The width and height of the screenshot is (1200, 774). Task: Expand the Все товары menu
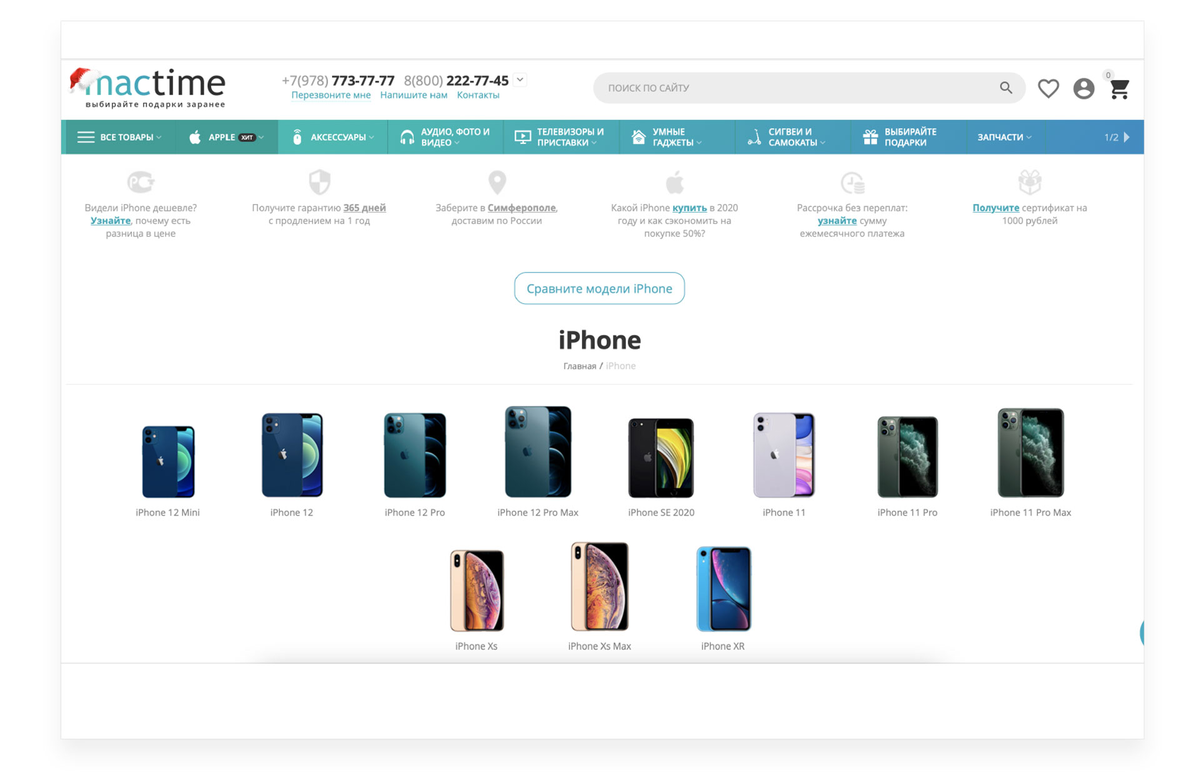tap(119, 137)
